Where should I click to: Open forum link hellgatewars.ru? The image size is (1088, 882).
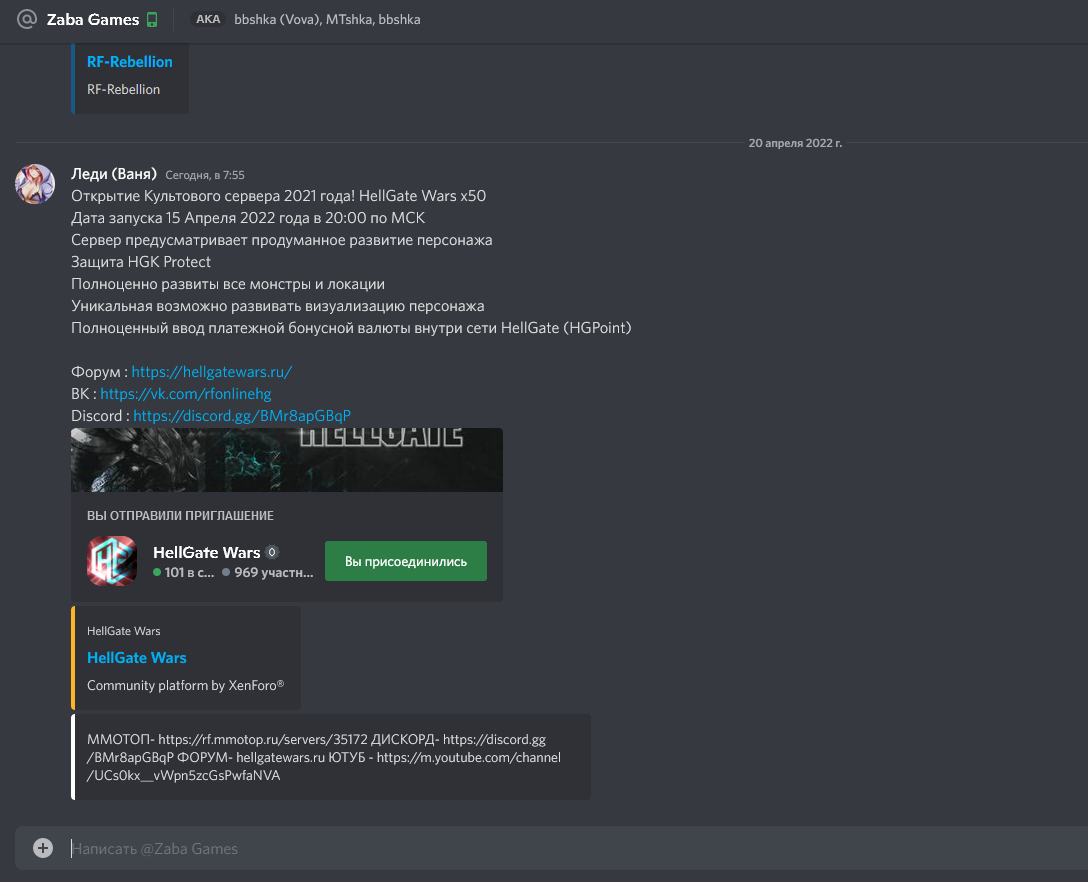[212, 372]
